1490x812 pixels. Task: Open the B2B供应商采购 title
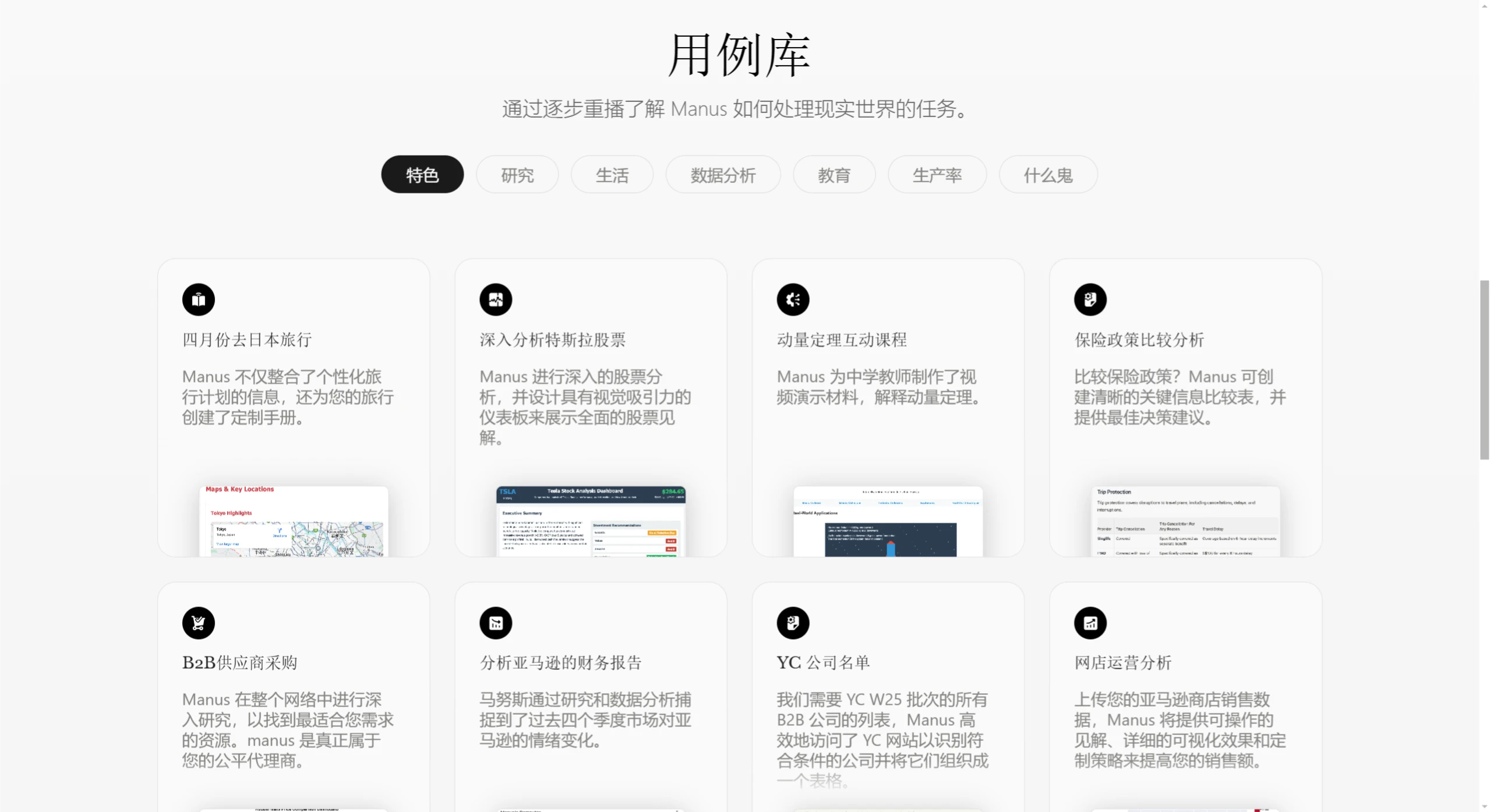tap(240, 662)
